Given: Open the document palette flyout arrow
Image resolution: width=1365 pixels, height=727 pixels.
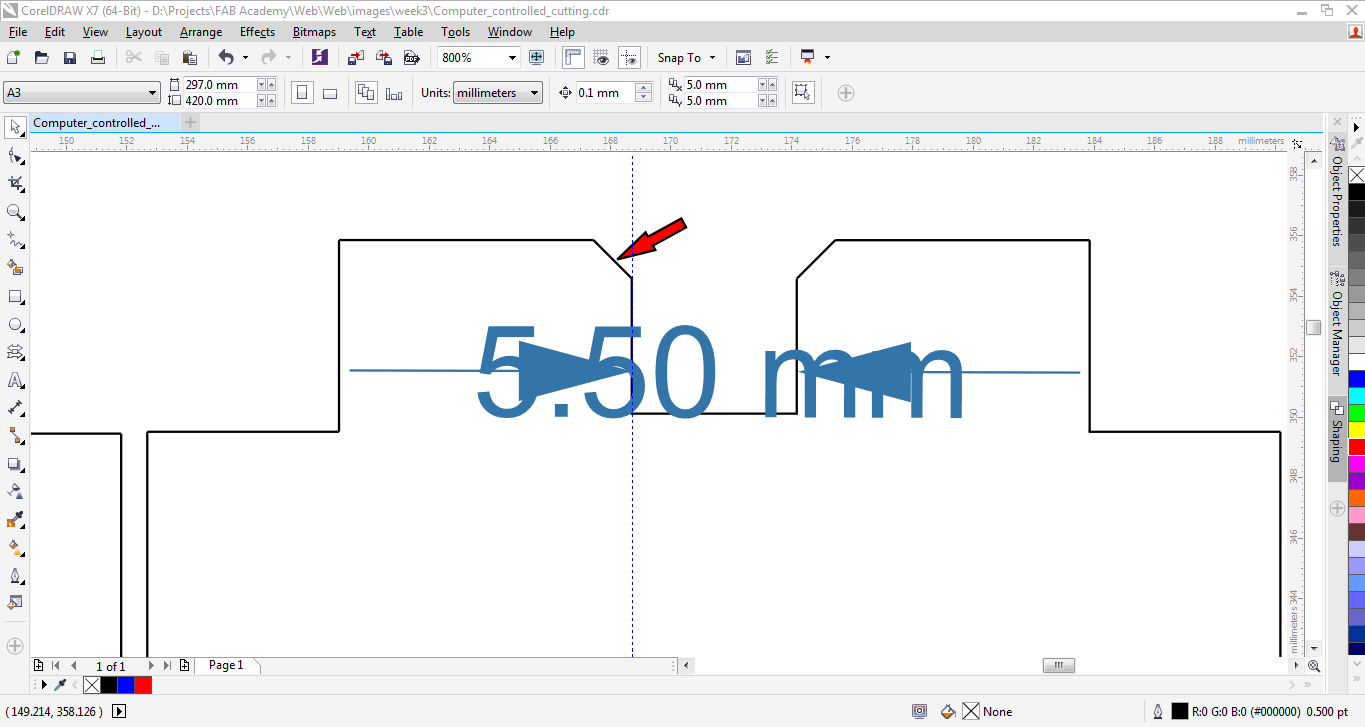Looking at the screenshot, I should point(44,685).
